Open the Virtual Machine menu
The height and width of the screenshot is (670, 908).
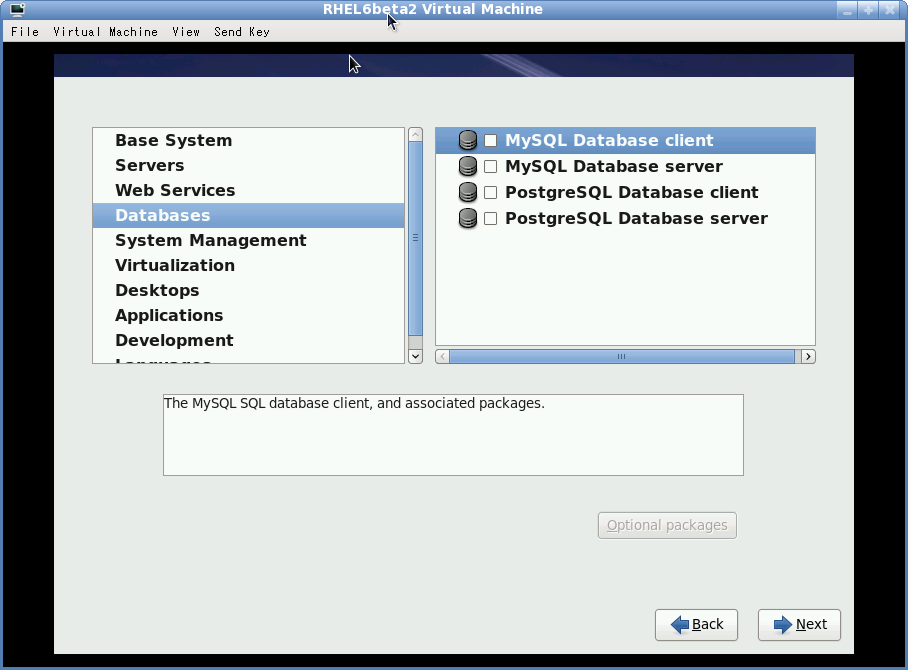click(x=105, y=32)
